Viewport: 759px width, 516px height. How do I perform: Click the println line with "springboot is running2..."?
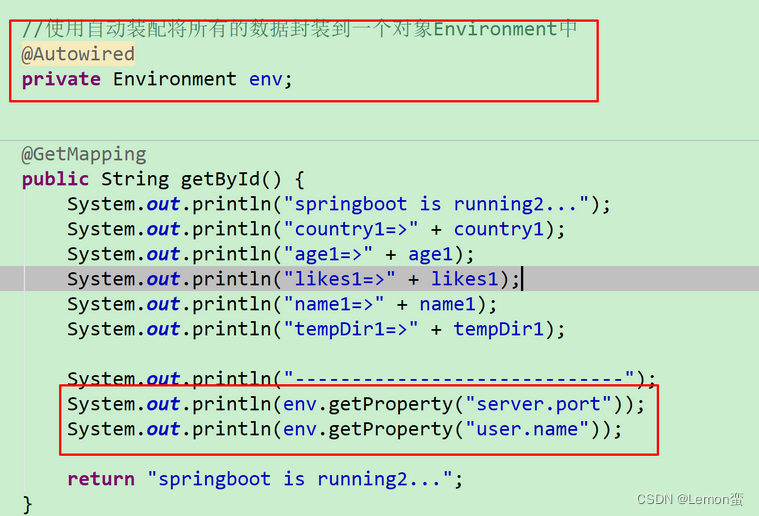[x=339, y=204]
